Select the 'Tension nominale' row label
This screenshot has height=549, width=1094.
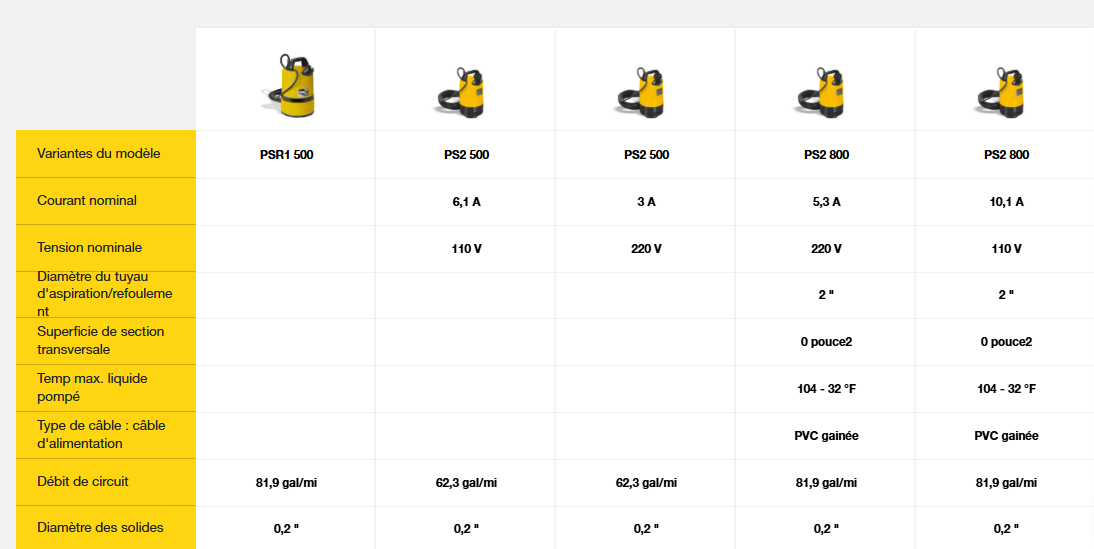(90, 247)
